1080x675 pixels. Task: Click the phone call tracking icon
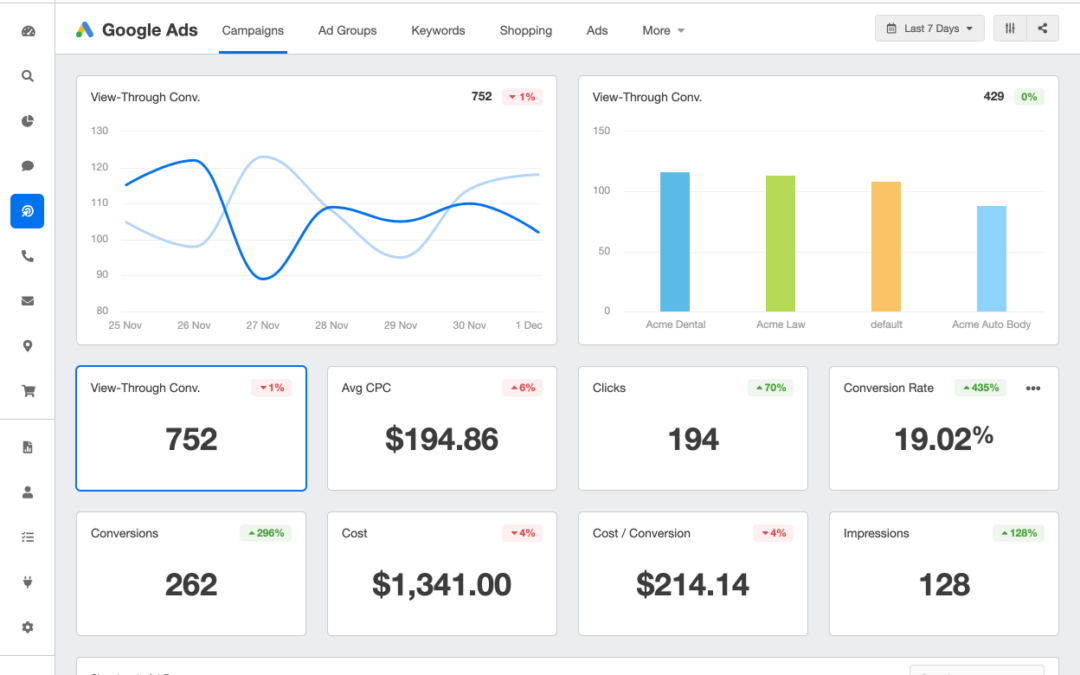(27, 256)
